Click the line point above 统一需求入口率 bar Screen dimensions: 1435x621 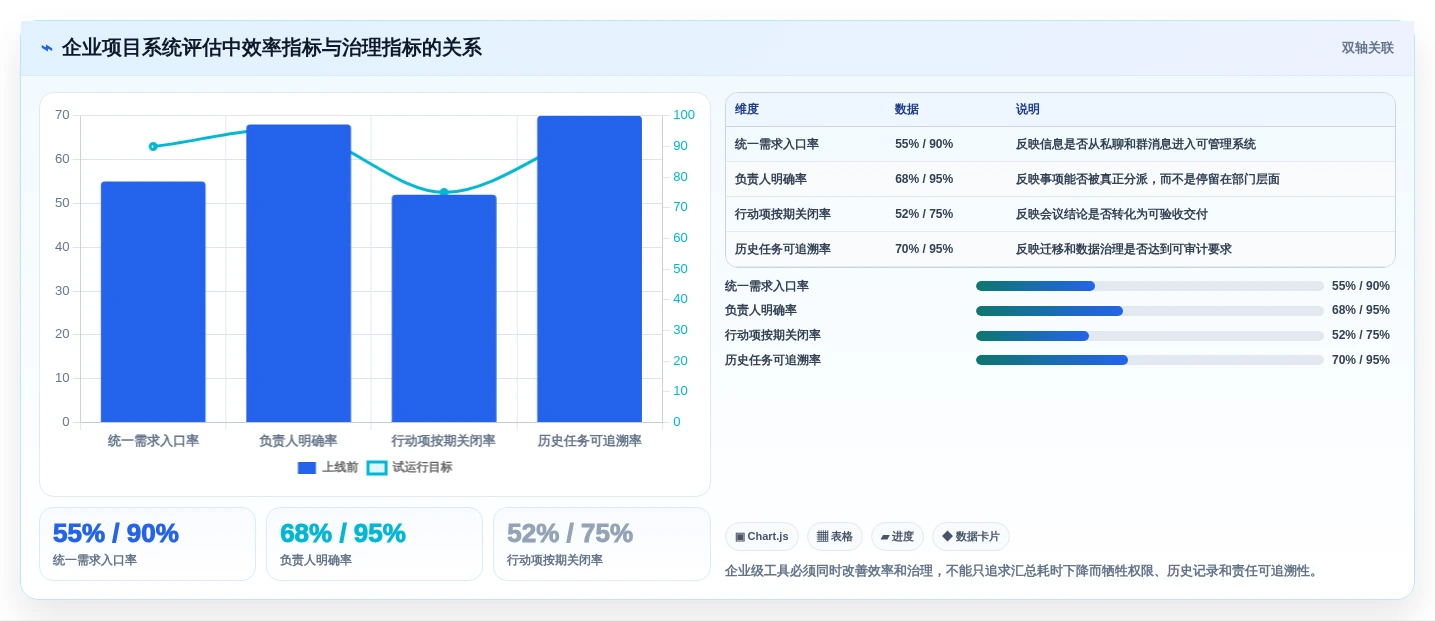(x=153, y=146)
